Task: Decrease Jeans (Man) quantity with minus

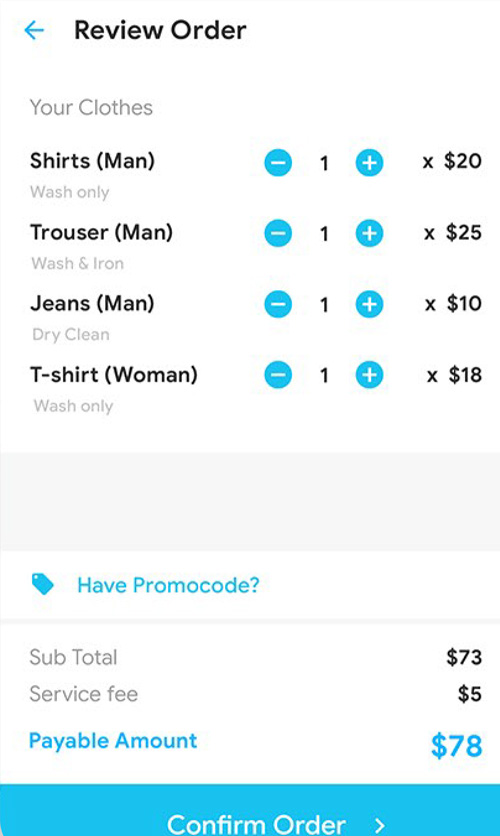Action: (x=278, y=304)
